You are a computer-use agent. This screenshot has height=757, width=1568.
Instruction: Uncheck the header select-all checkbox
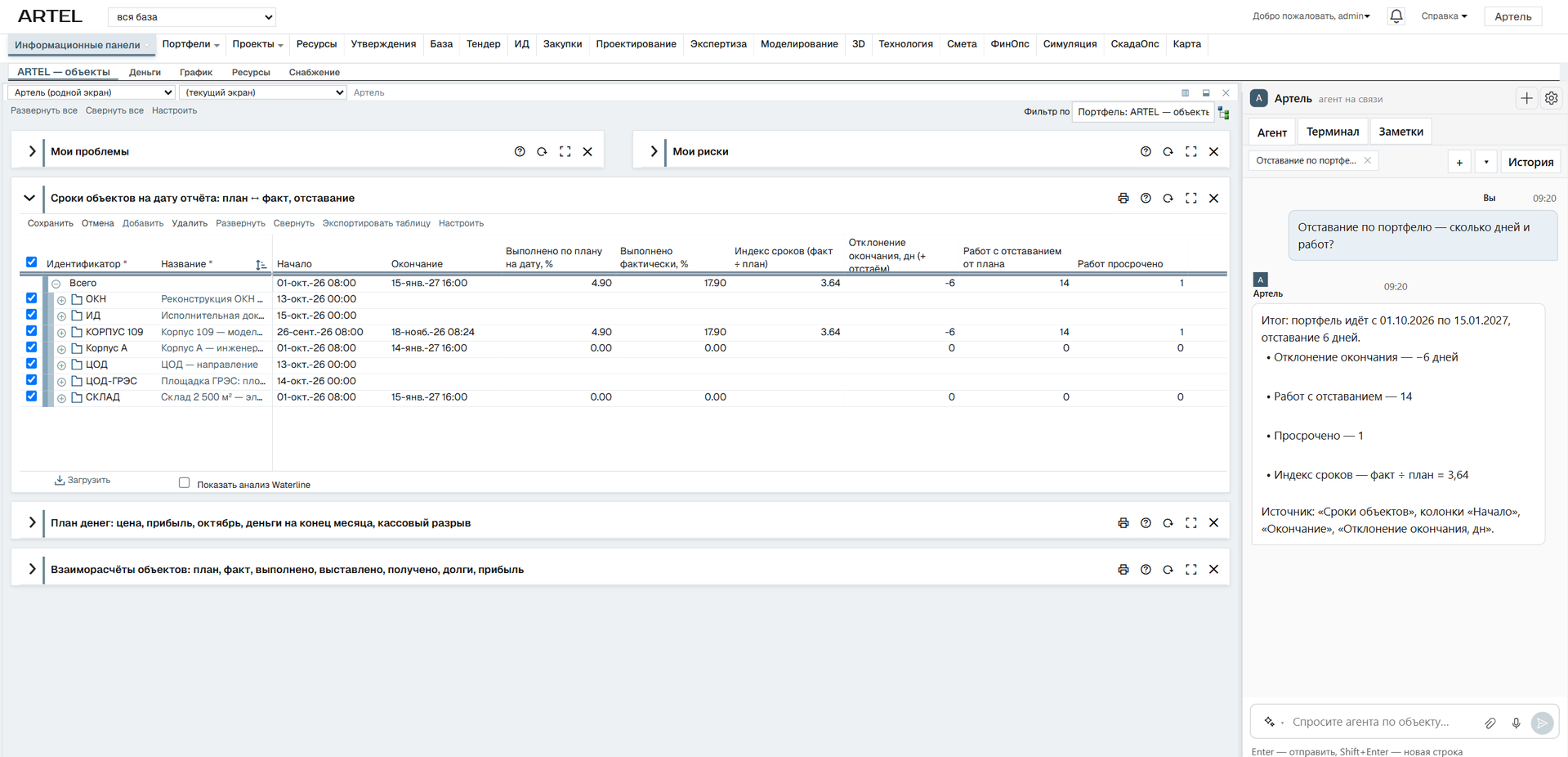click(x=31, y=262)
